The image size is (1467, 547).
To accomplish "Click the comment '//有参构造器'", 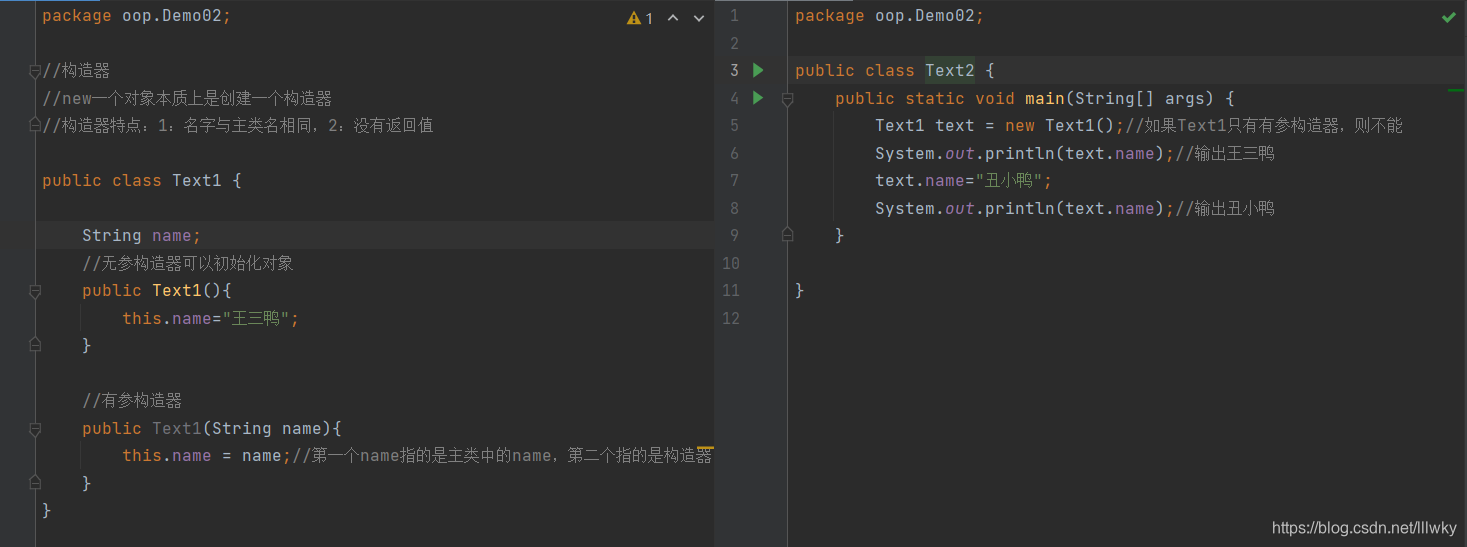I will point(132,401).
